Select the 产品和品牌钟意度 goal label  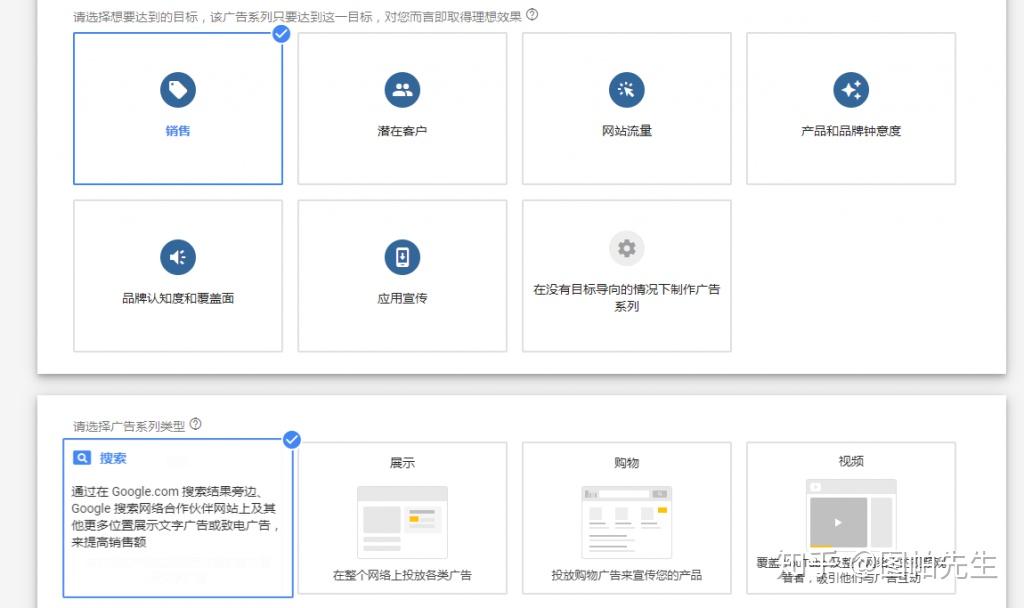click(x=851, y=131)
